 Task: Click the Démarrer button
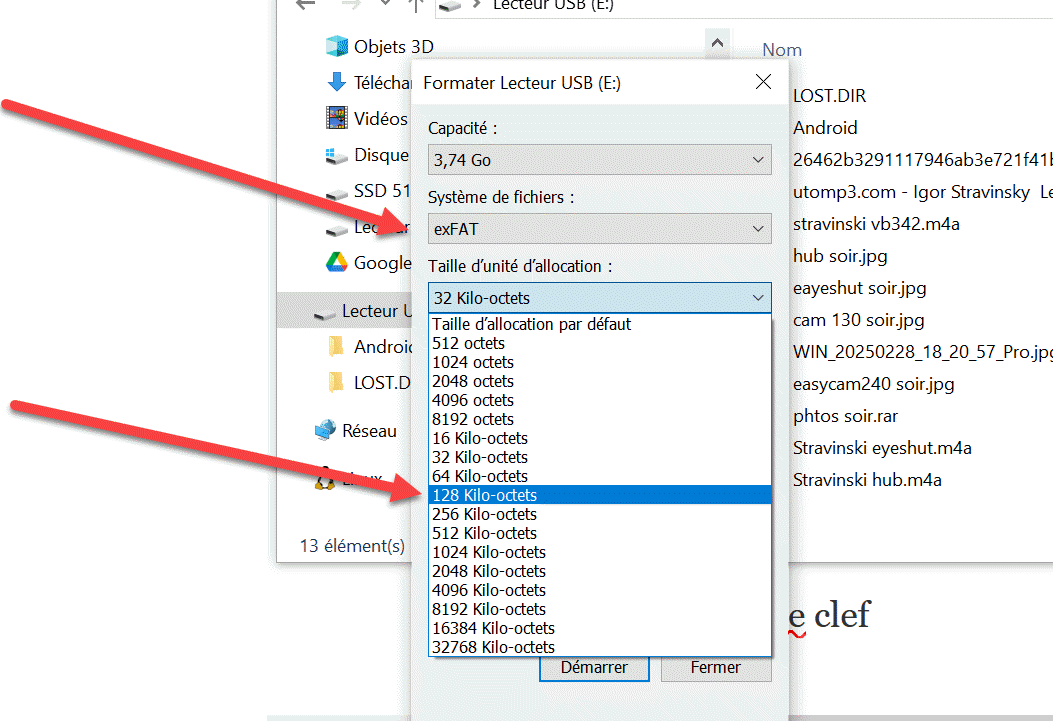coord(594,668)
